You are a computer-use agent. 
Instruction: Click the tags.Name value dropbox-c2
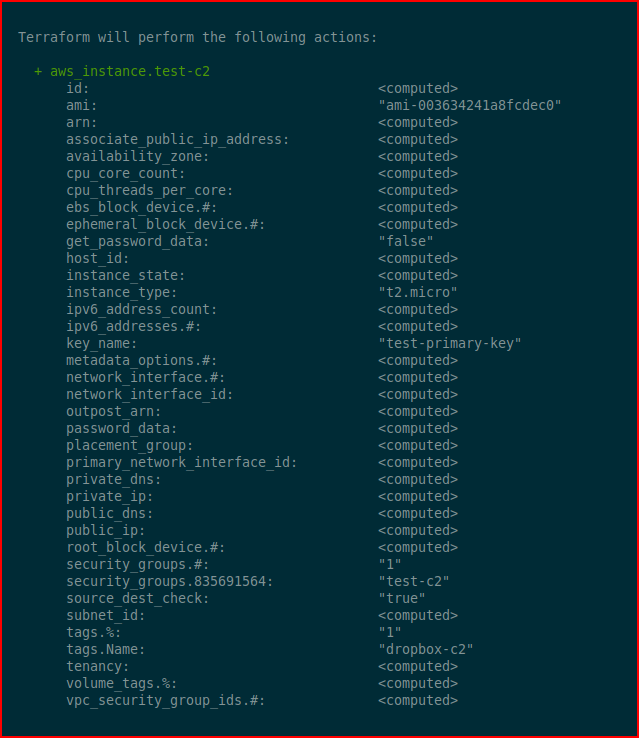pyautogui.click(x=426, y=650)
